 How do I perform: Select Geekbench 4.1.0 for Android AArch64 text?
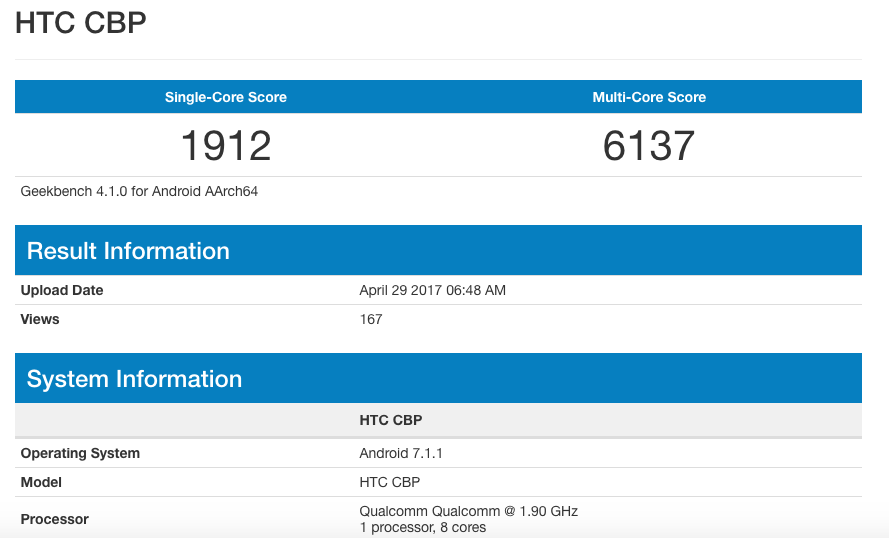pyautogui.click(x=139, y=192)
